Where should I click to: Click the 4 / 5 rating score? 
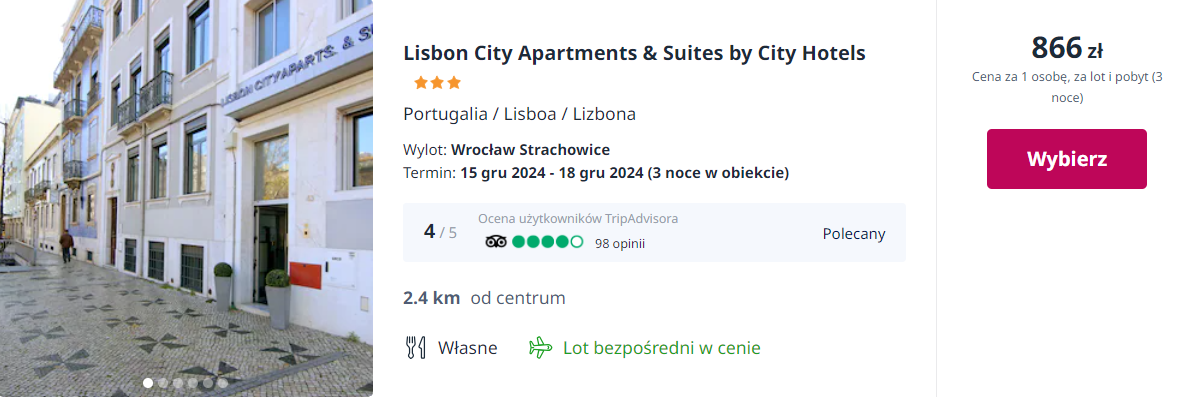[441, 232]
